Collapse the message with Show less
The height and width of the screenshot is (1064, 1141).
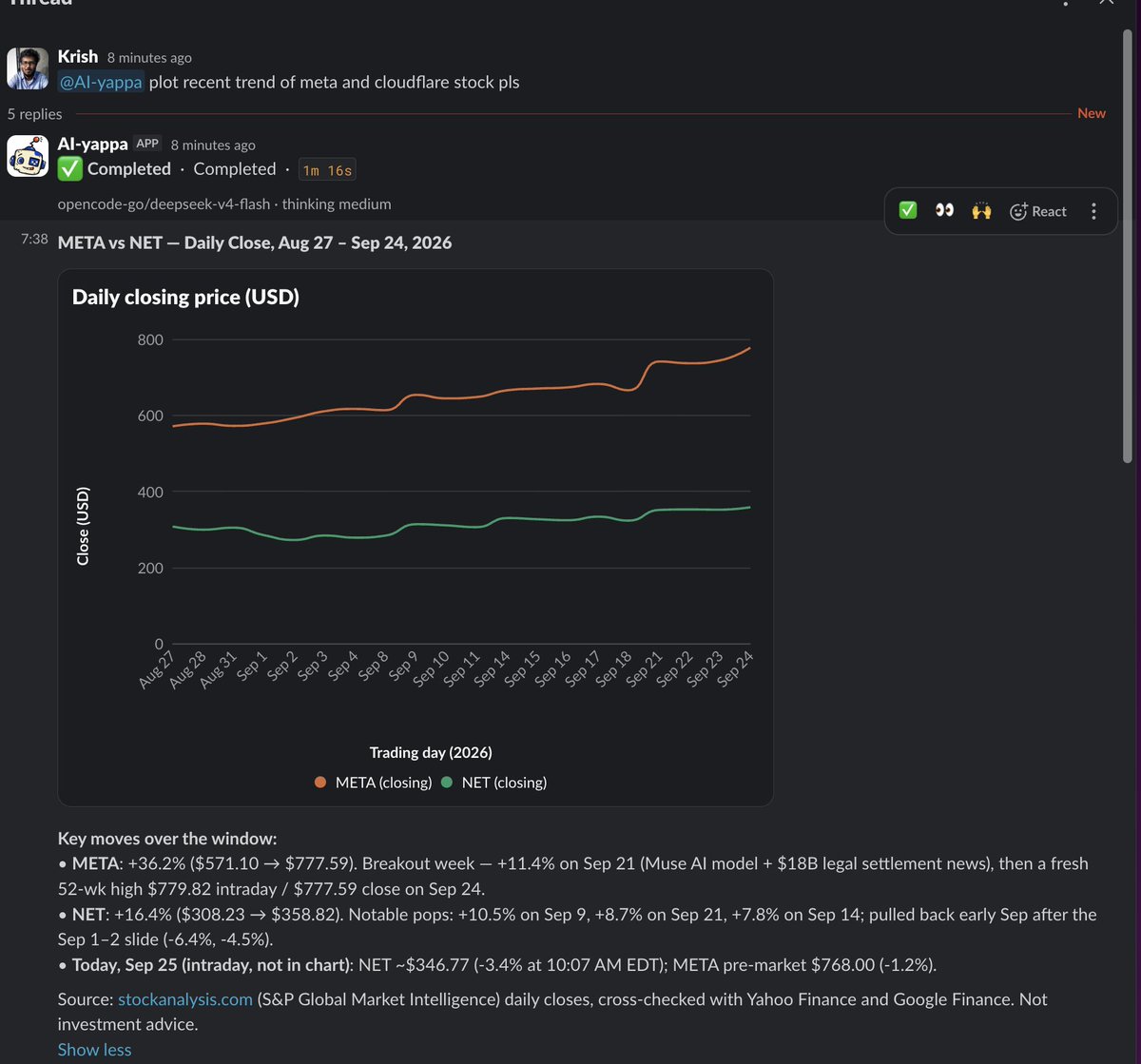tap(94, 1050)
